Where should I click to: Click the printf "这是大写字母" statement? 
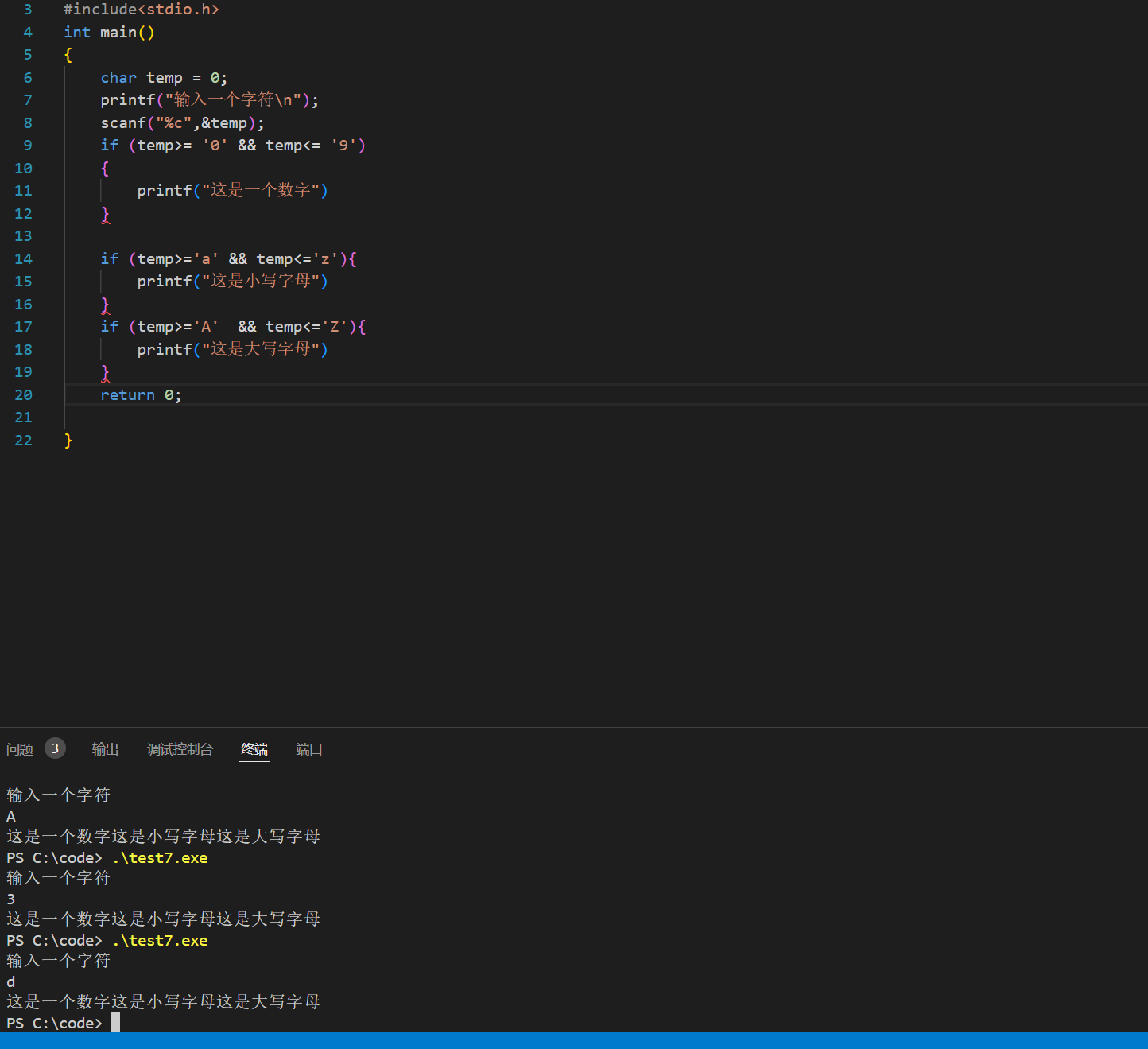231,350
